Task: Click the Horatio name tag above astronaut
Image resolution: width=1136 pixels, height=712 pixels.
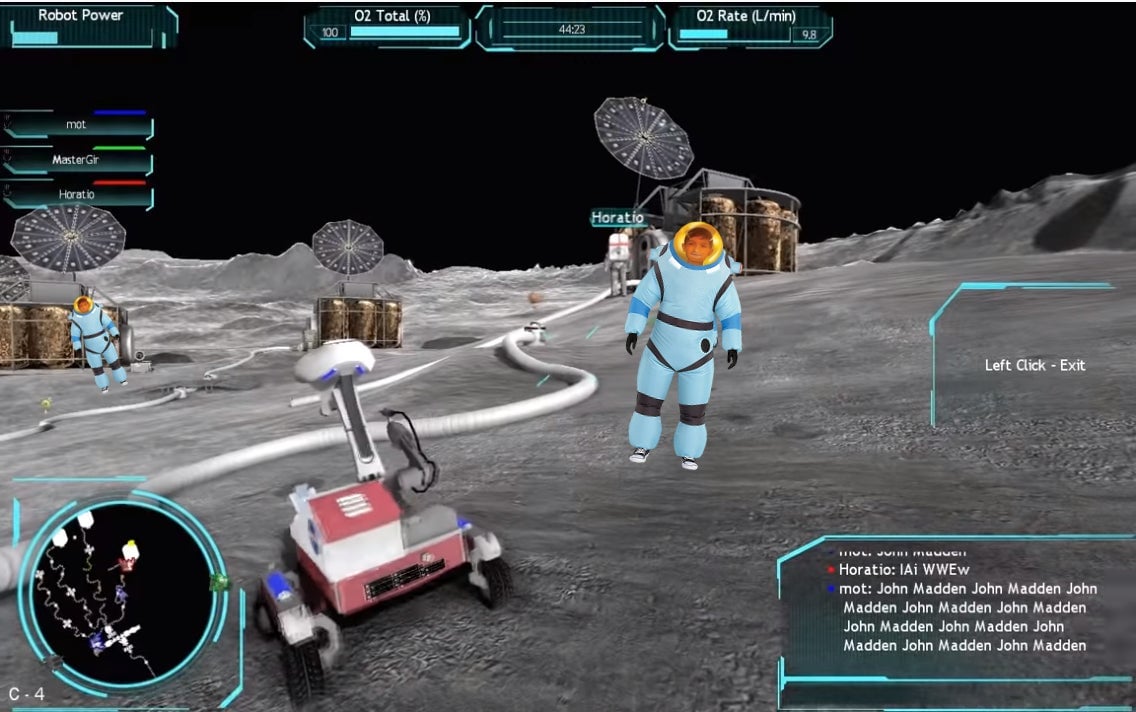Action: [617, 217]
